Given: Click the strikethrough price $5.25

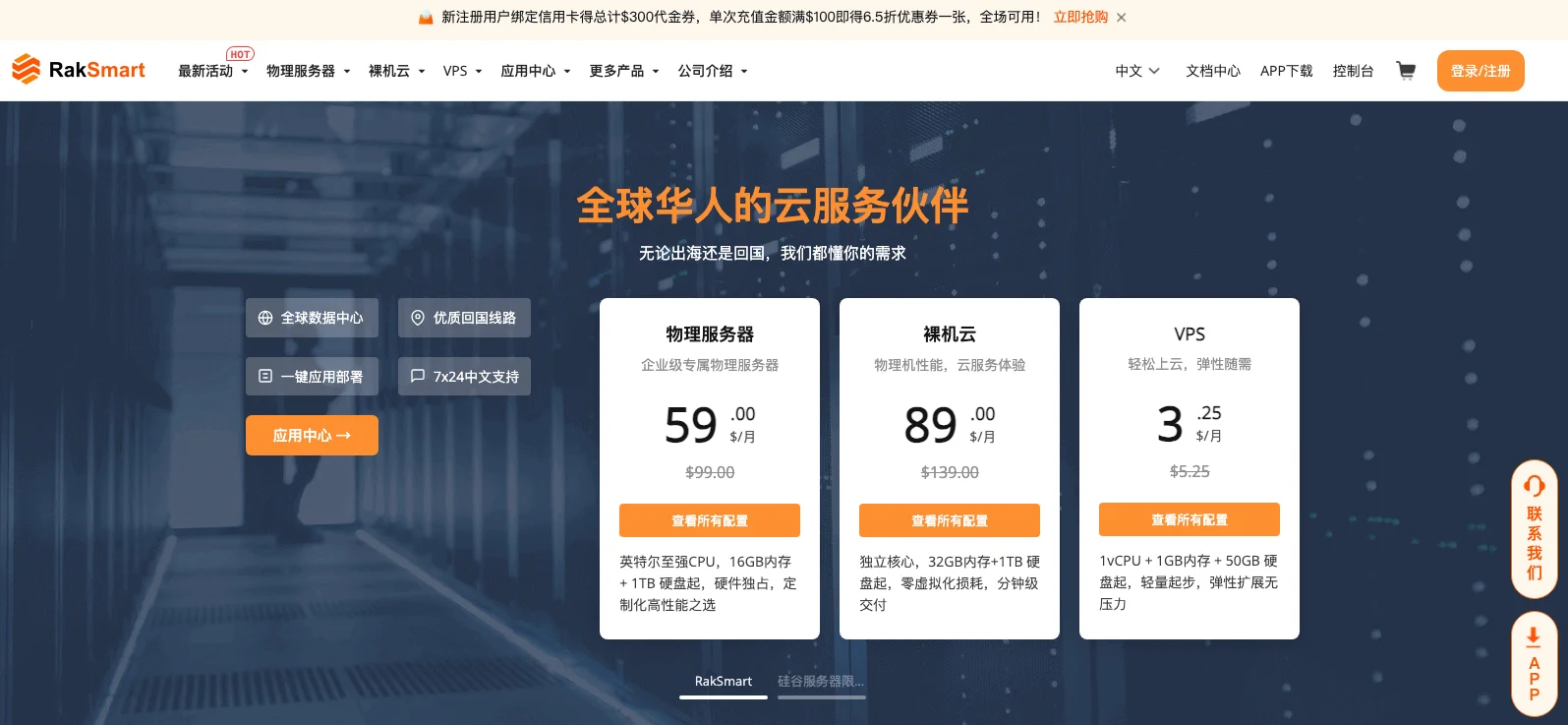Looking at the screenshot, I should click(1190, 471).
